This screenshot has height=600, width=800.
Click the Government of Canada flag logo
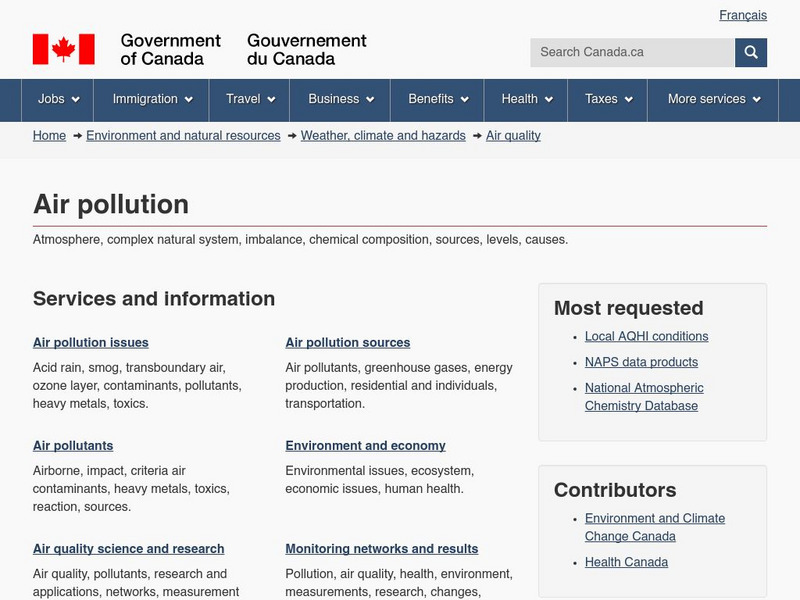coord(63,49)
